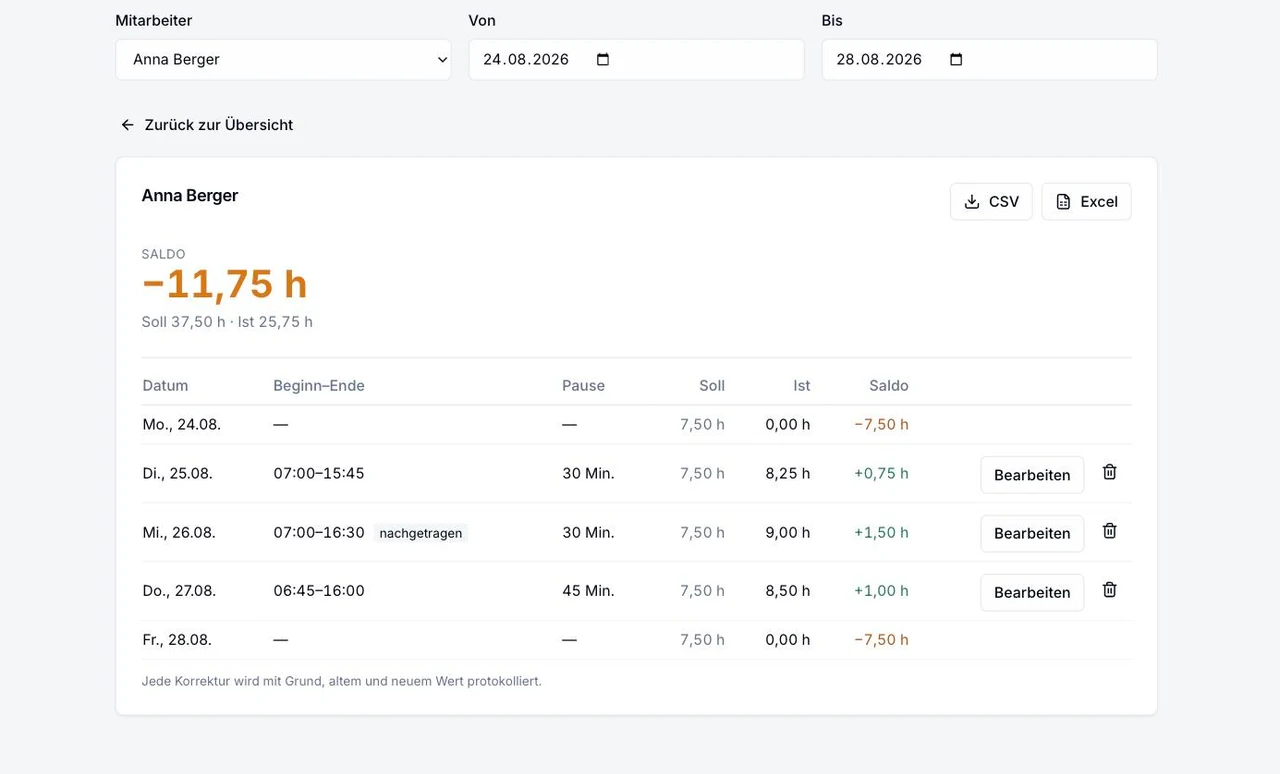Click the time range 06:45–16:00

tap(319, 591)
